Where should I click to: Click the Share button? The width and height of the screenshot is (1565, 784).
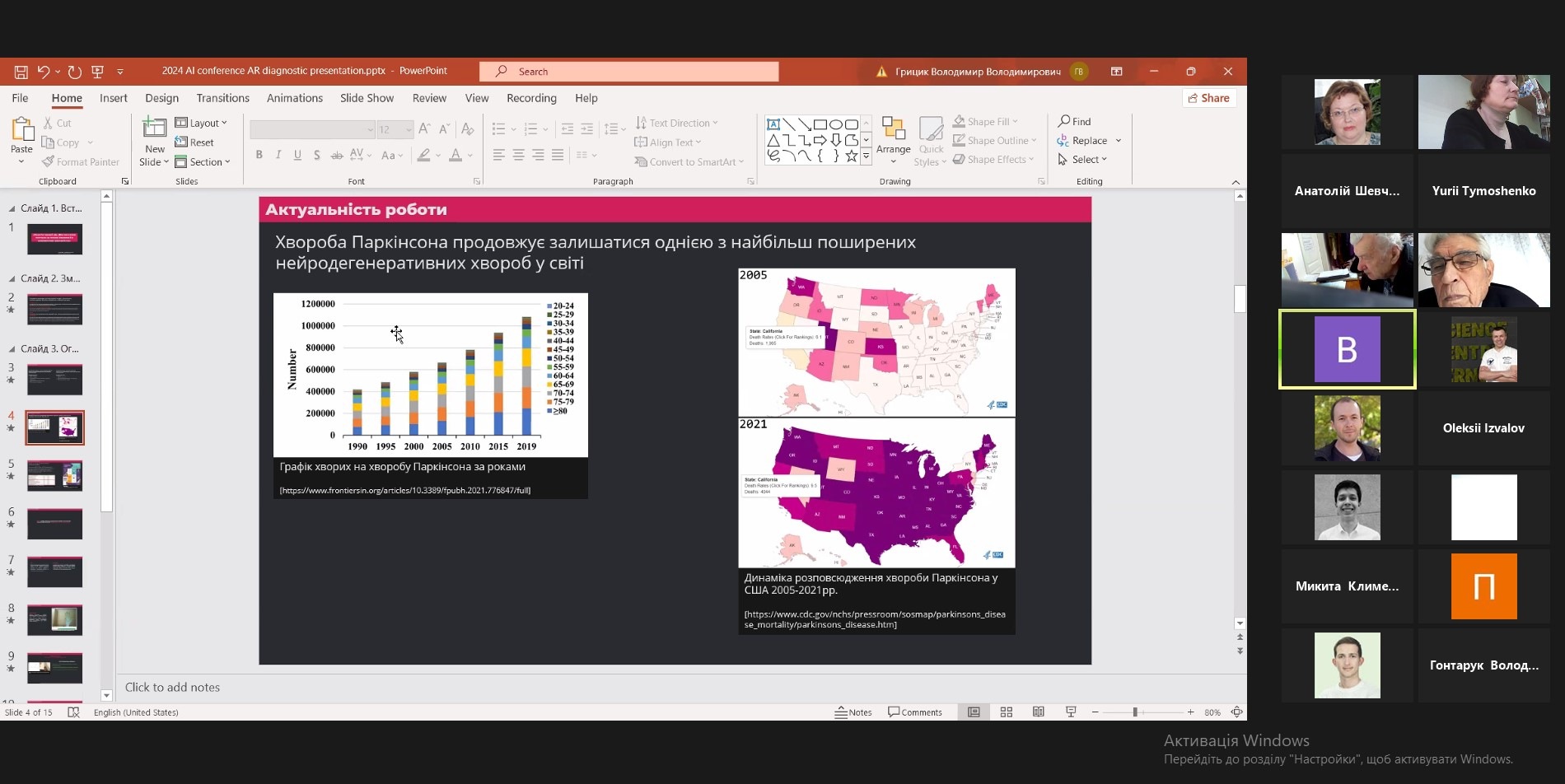[x=1208, y=98]
